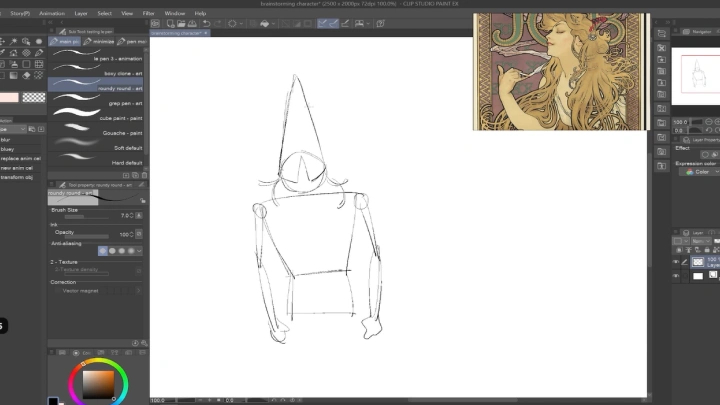
Task: Open Expression color Color dropdown
Action: (699, 172)
